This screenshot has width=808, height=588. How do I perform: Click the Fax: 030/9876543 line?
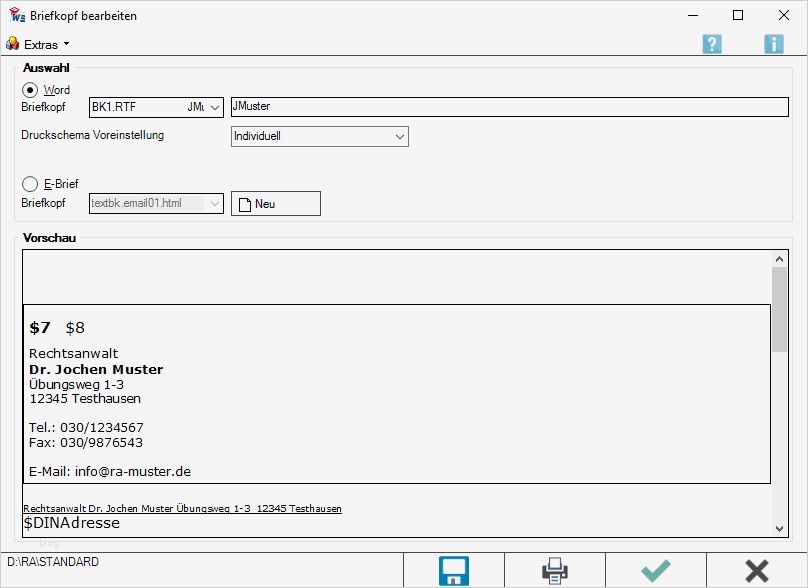(x=86, y=443)
